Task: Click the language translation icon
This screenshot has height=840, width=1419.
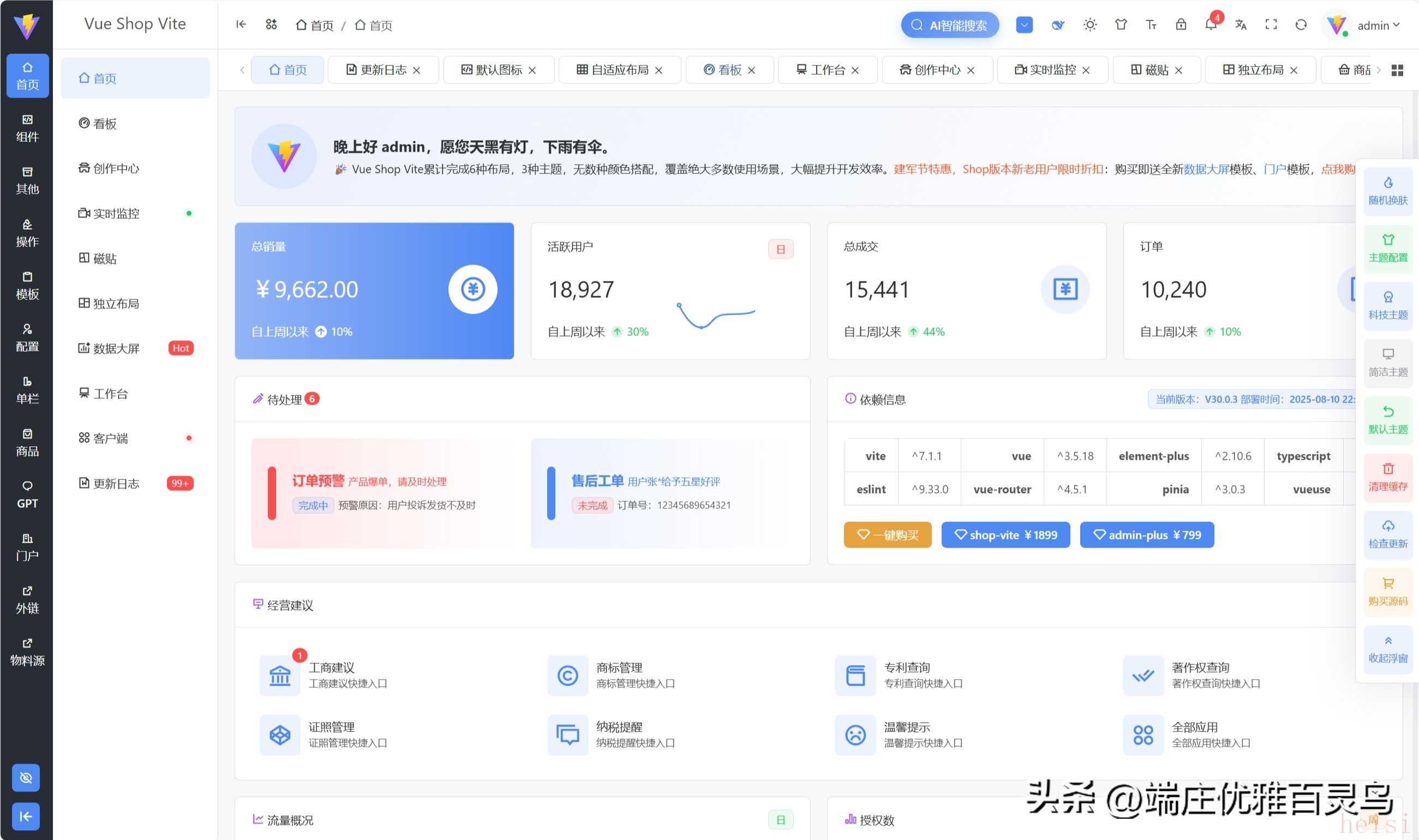Action: (x=1241, y=25)
